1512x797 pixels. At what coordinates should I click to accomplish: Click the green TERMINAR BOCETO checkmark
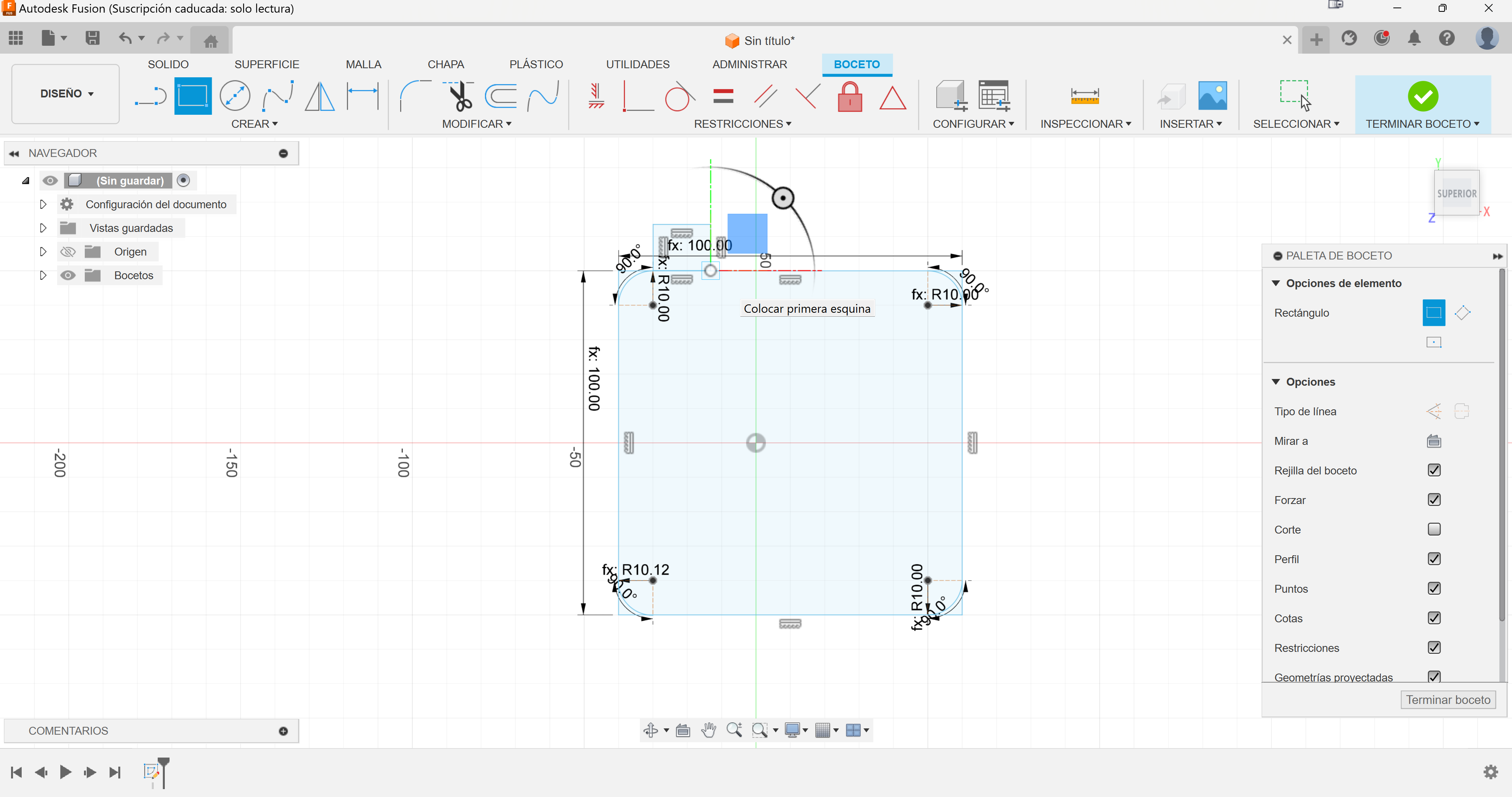point(1423,96)
